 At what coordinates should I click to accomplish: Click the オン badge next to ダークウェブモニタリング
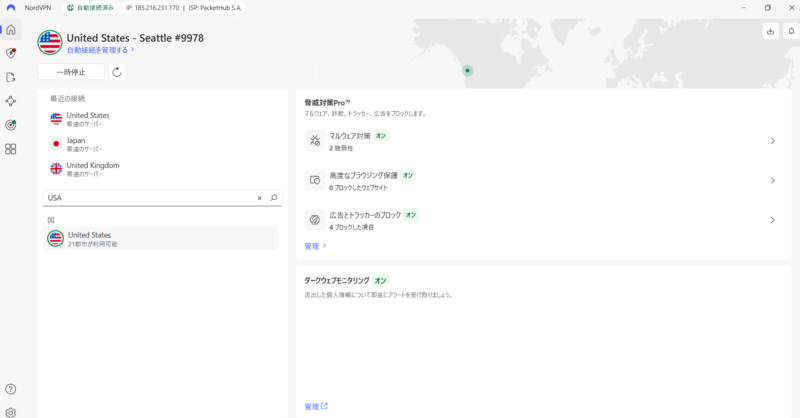click(x=380, y=281)
